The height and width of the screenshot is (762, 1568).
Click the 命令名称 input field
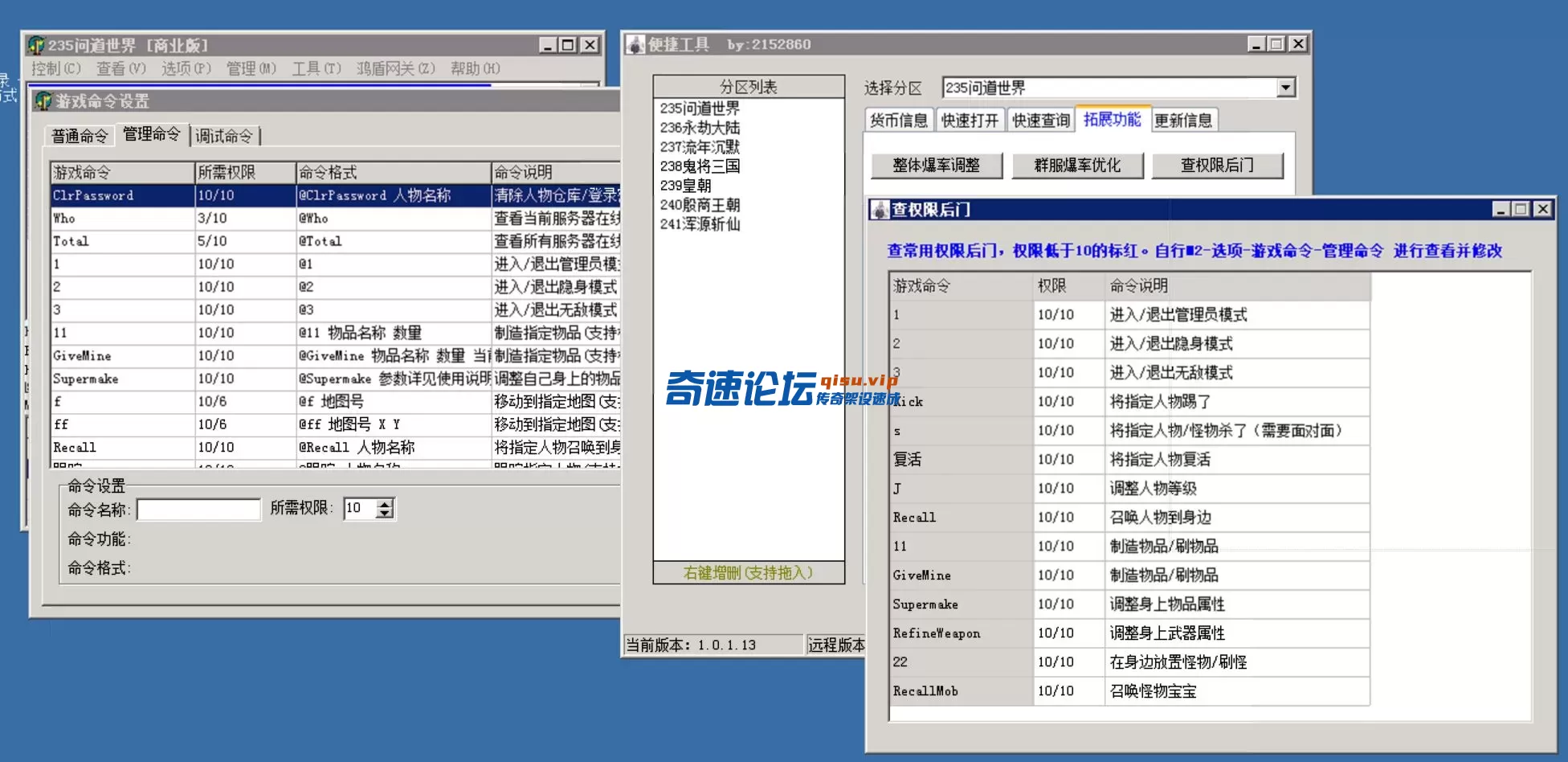tap(199, 509)
